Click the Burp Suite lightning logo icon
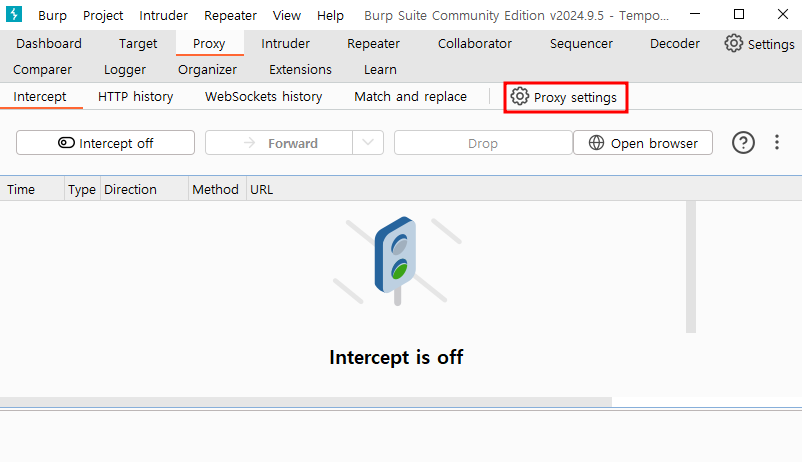 pyautogui.click(x=14, y=14)
